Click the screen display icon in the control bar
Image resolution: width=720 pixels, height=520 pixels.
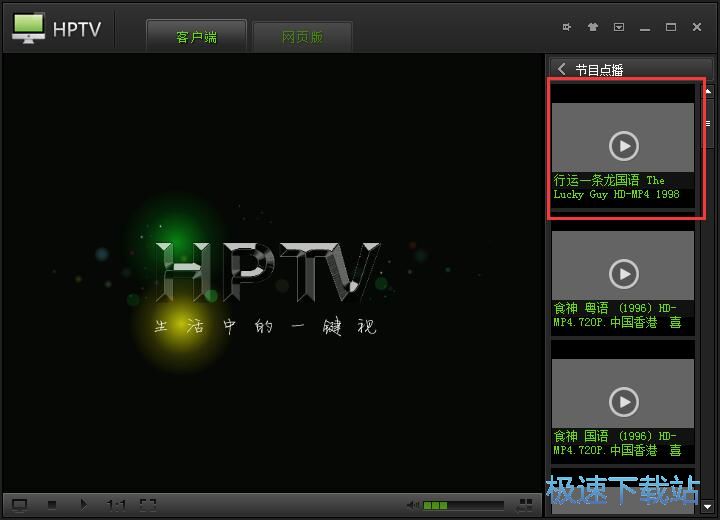(x=19, y=505)
